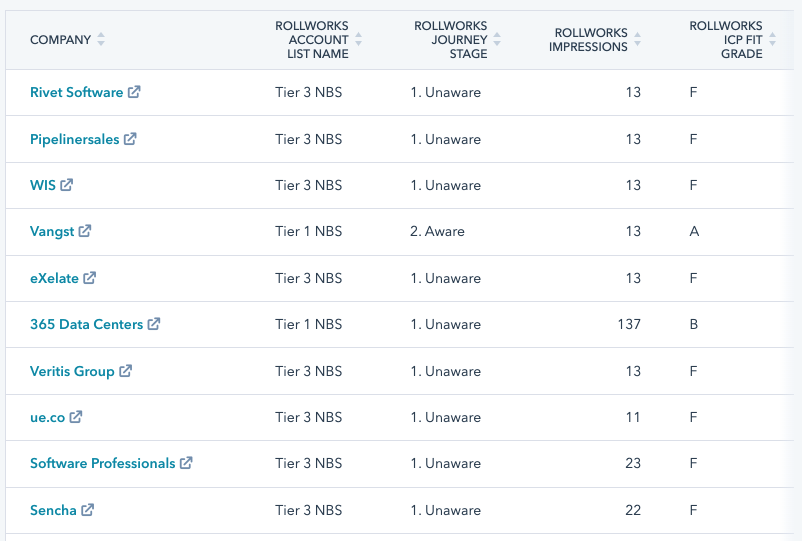The width and height of the screenshot is (802, 541).
Task: Click the ROLLWORKS ICP FIT GRADE header
Action: [x=726, y=39]
